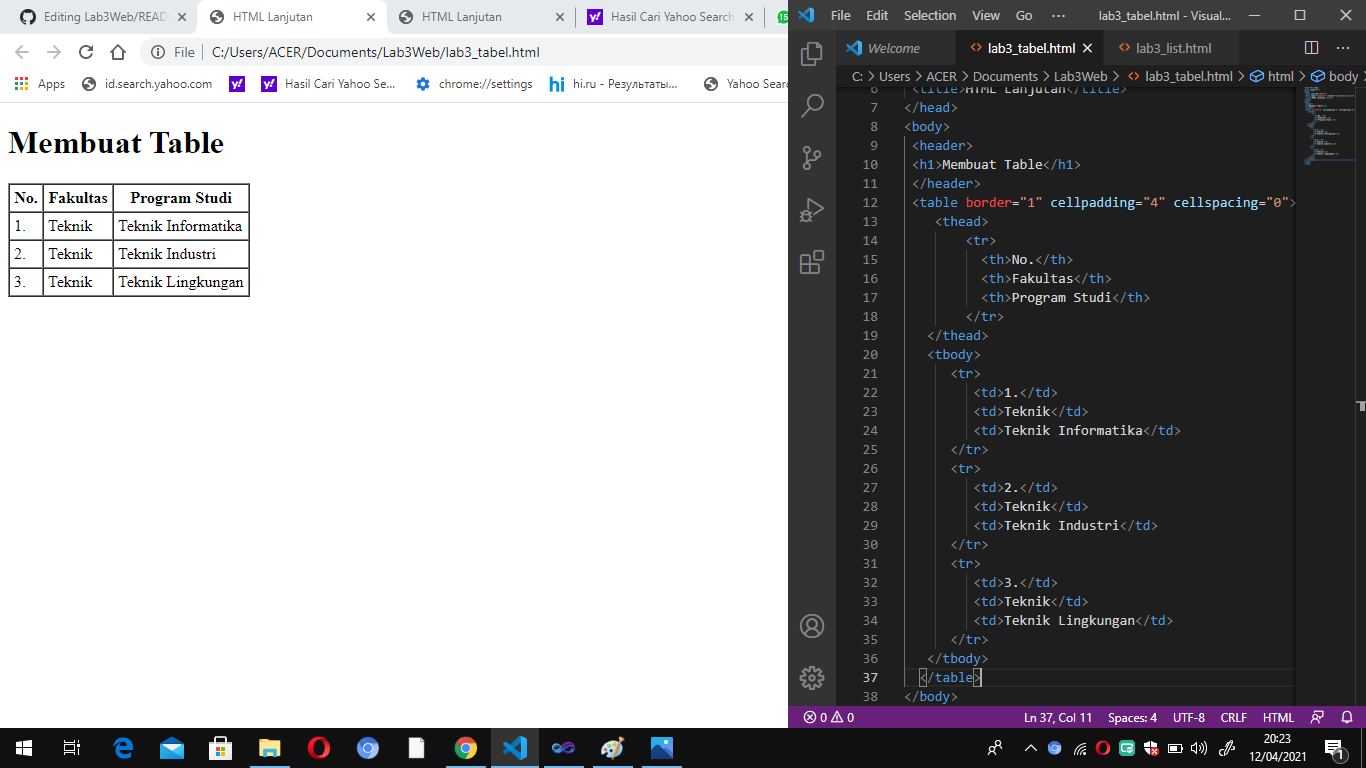Open the volume control in system tray
Screen dimensions: 1366x768
coord(1199,748)
